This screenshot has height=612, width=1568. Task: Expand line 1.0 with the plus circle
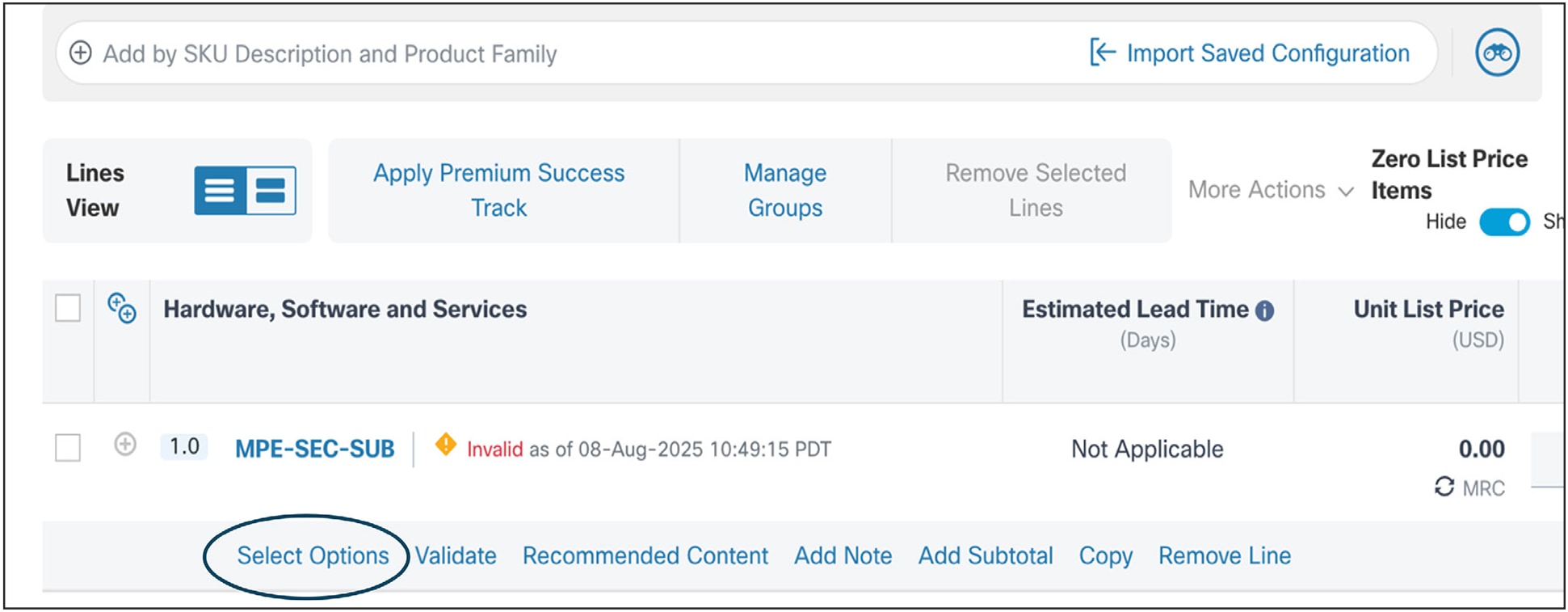pyautogui.click(x=125, y=445)
